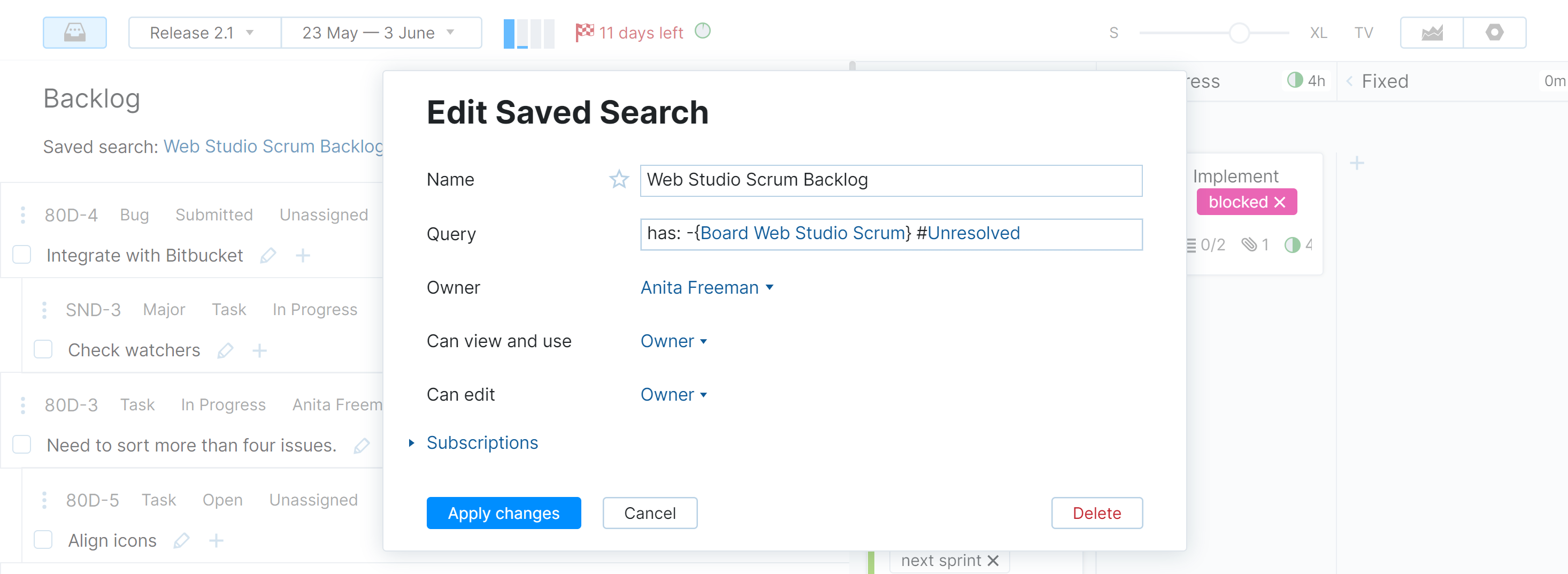Click the Apply changes button
The image size is (1568, 574).
pos(503,512)
